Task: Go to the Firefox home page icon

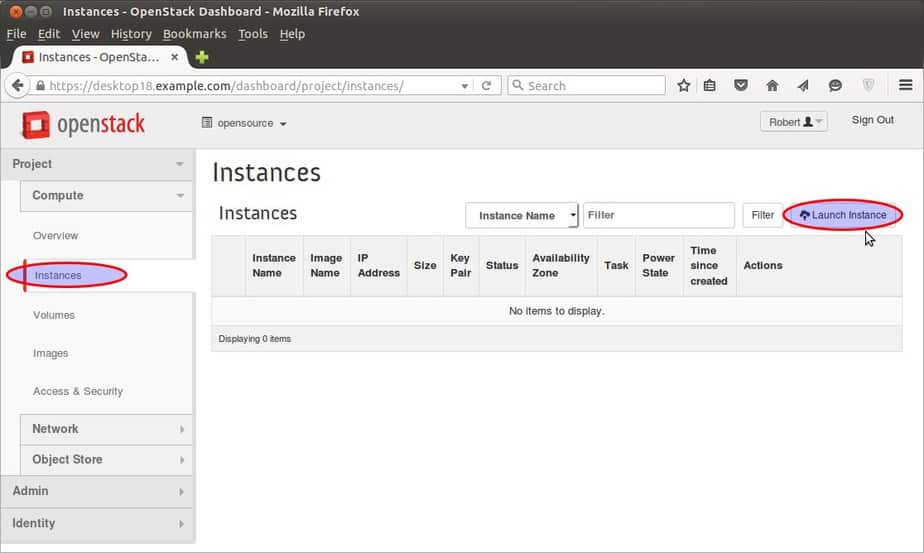Action: 772,85
